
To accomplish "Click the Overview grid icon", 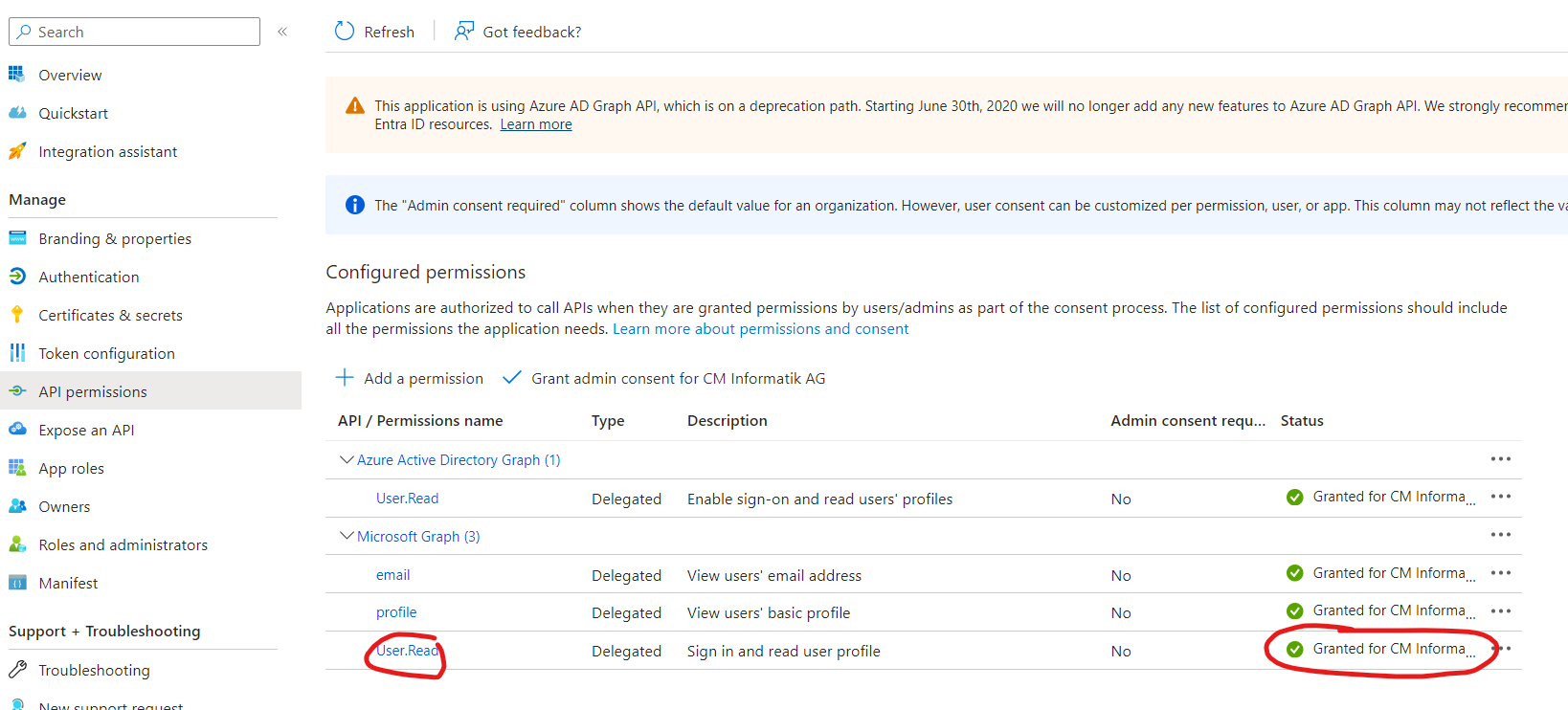I will coord(16,74).
